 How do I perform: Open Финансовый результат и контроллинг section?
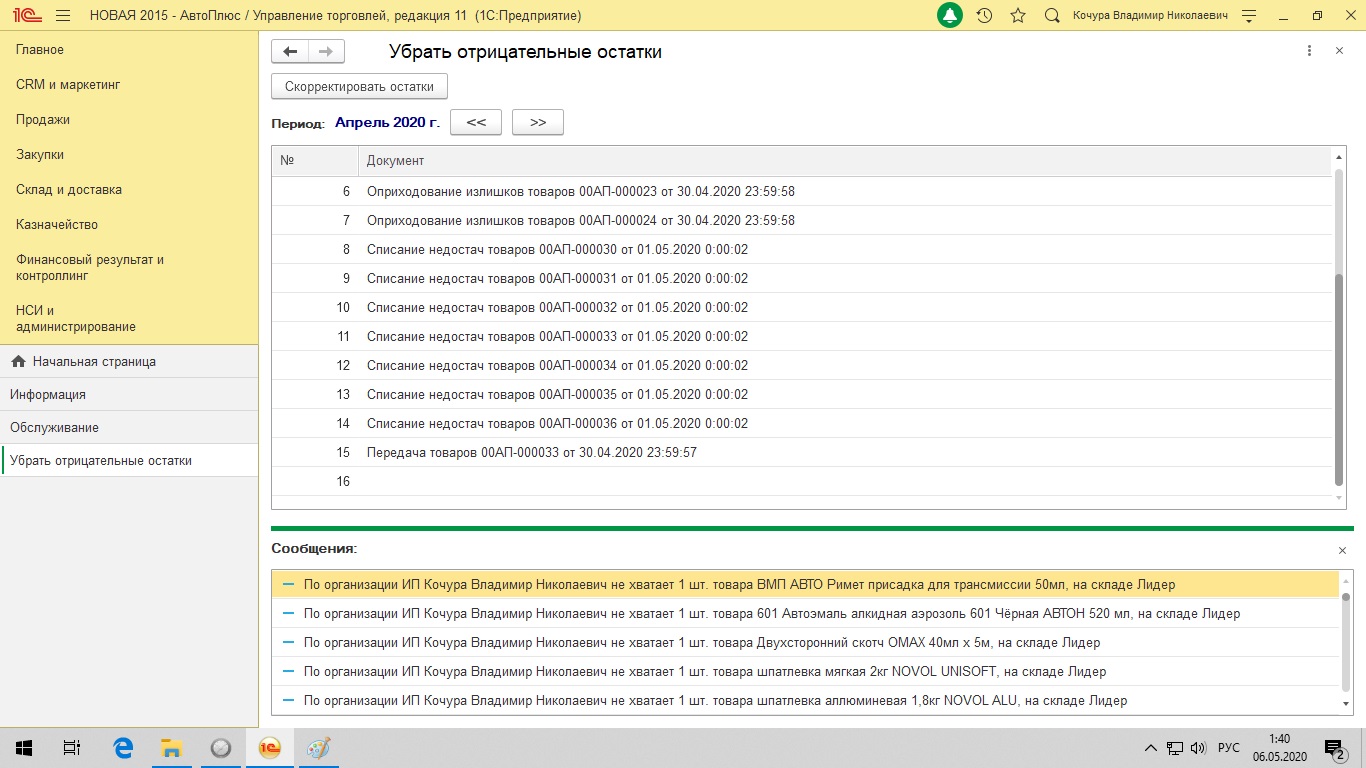[x=90, y=267]
